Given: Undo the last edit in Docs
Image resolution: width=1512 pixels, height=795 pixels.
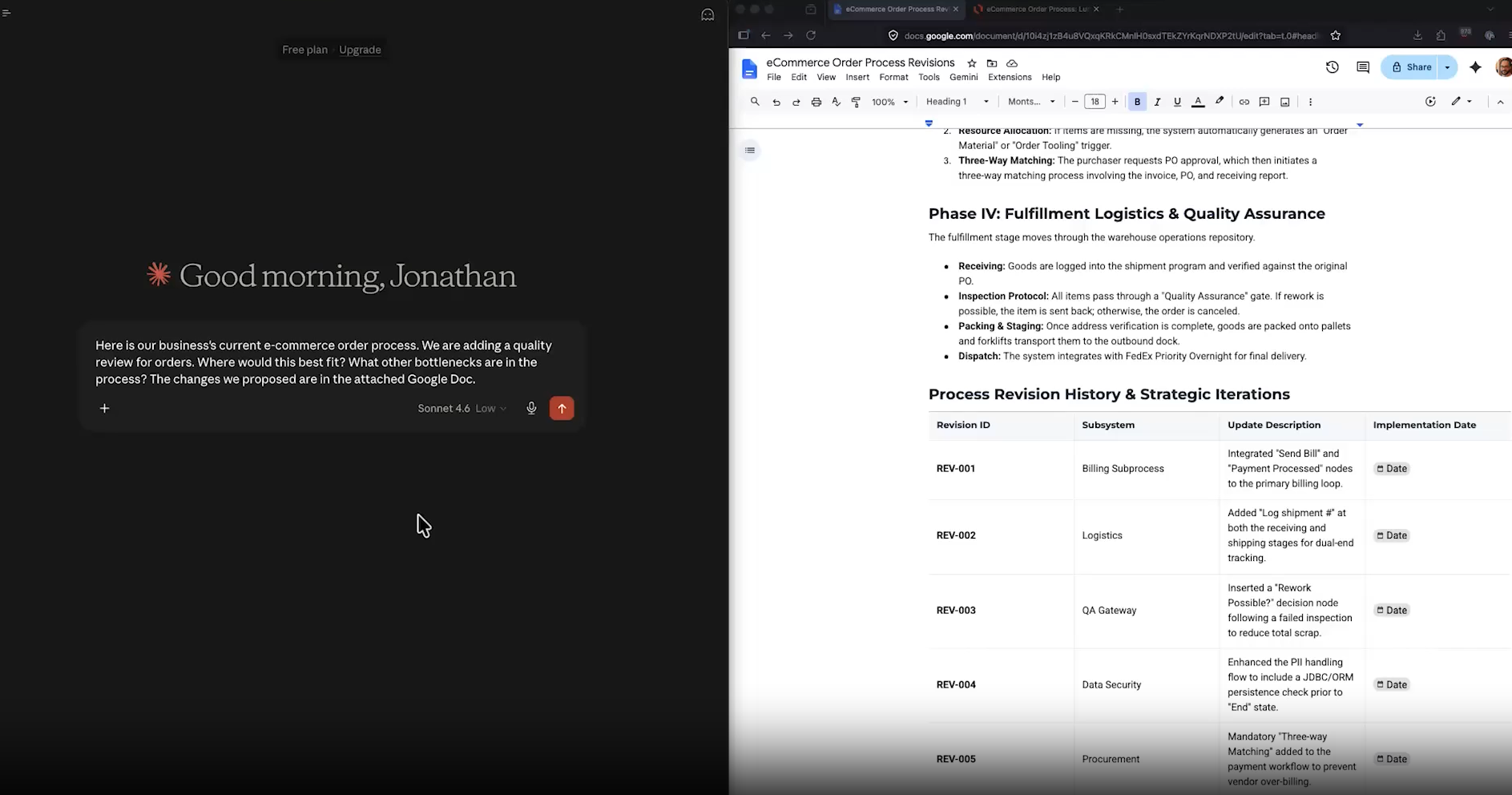Looking at the screenshot, I should pyautogui.click(x=776, y=102).
